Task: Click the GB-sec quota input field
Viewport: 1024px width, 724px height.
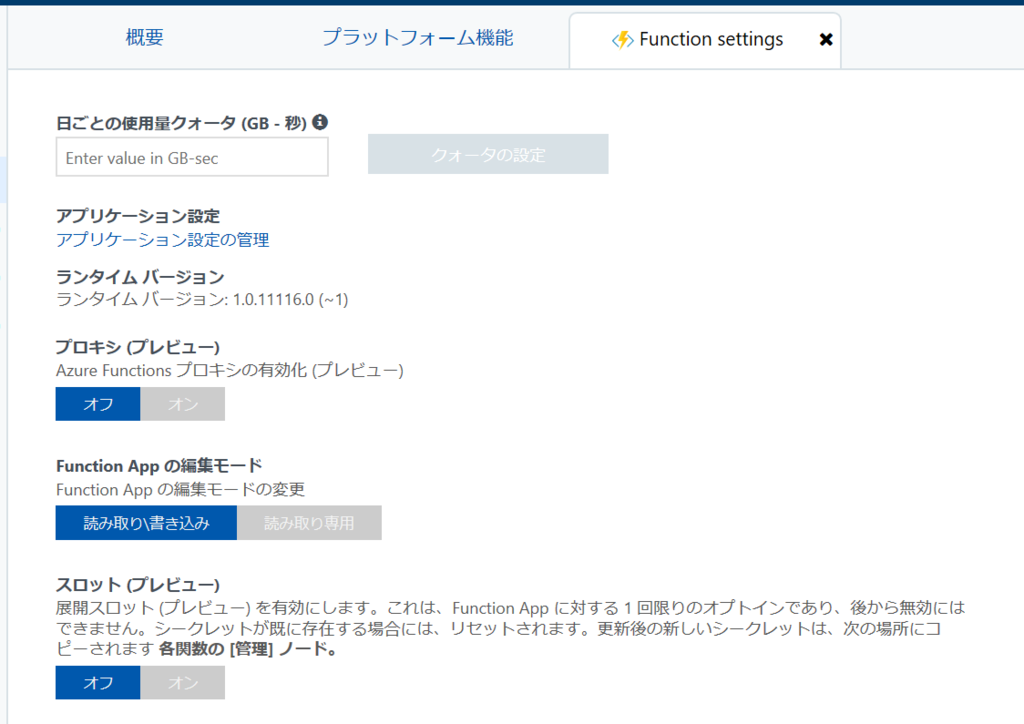Action: 192,157
